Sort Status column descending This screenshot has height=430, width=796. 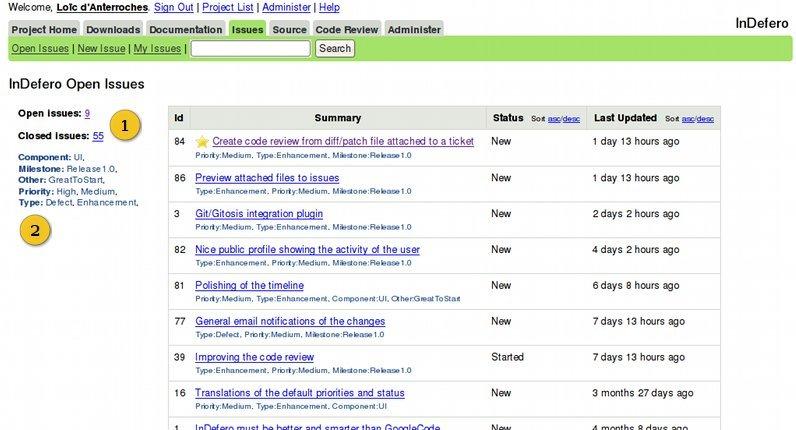point(571,119)
